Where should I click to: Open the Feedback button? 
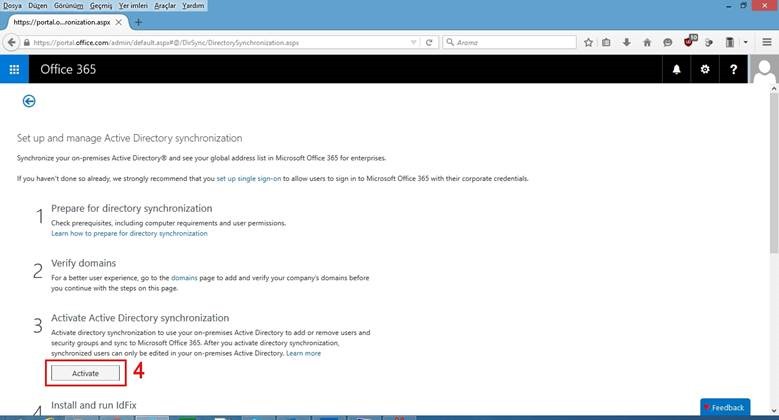point(725,407)
